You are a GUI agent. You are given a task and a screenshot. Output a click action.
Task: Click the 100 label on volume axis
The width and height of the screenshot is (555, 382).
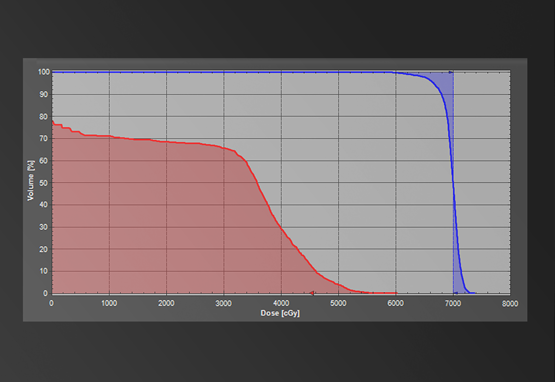tap(44, 72)
